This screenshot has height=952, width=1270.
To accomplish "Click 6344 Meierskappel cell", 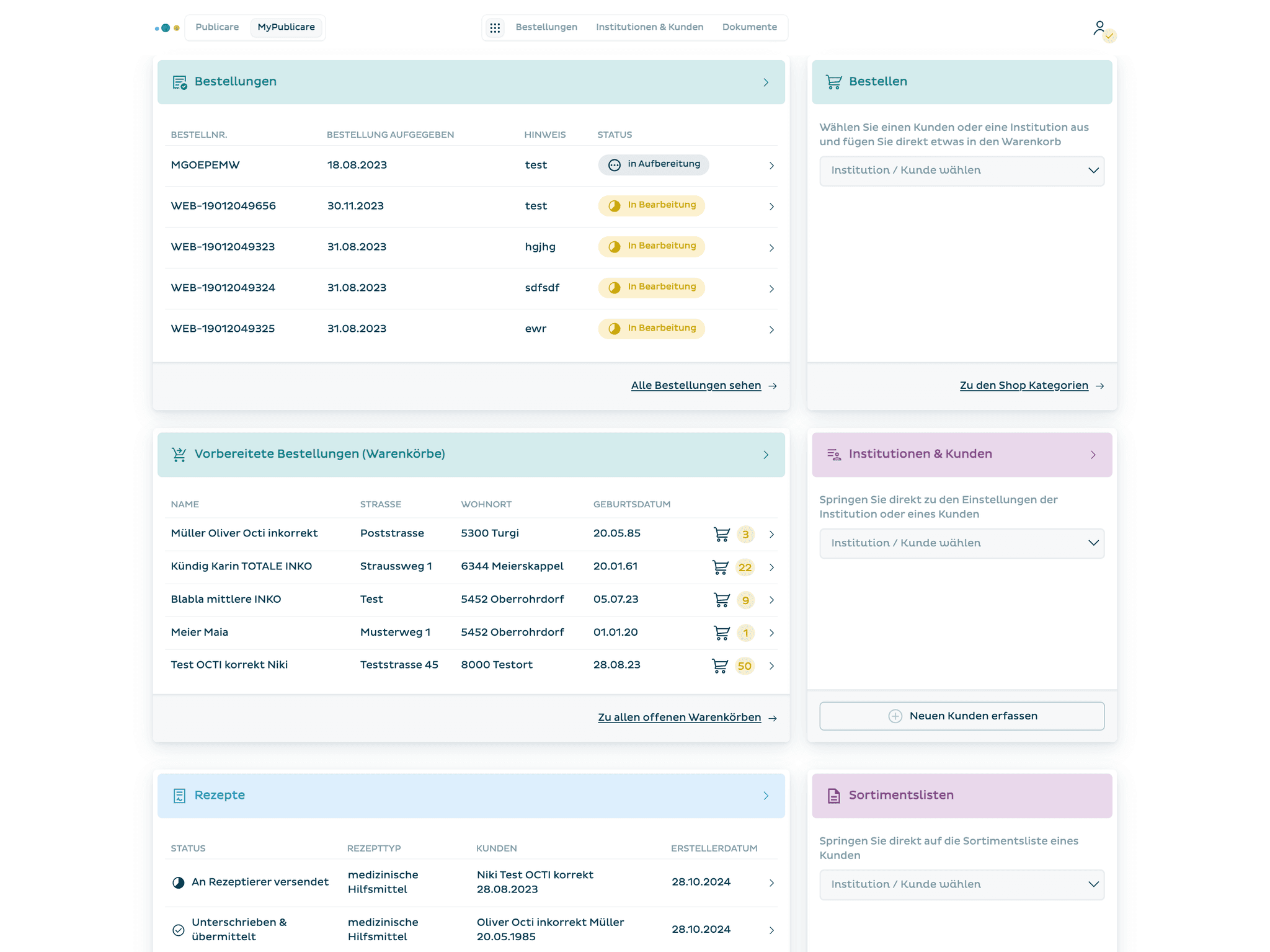I will (512, 566).
